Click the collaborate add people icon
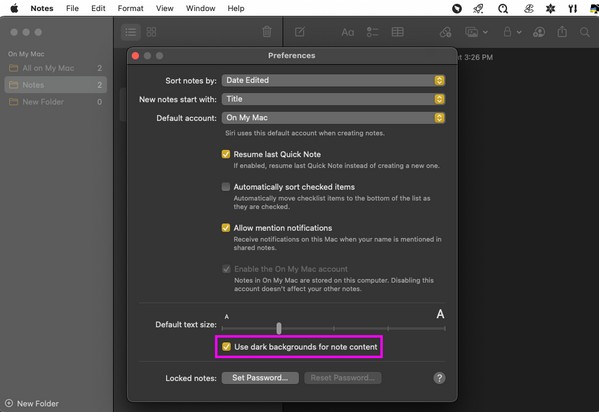599x412 pixels. point(539,32)
